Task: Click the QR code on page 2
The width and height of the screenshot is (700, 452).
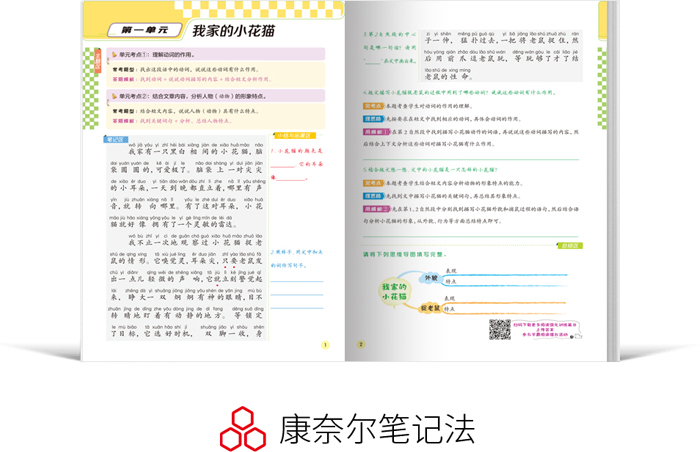Action: point(499,330)
